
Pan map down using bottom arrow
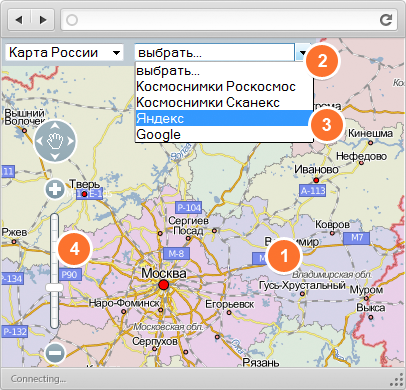point(55,156)
